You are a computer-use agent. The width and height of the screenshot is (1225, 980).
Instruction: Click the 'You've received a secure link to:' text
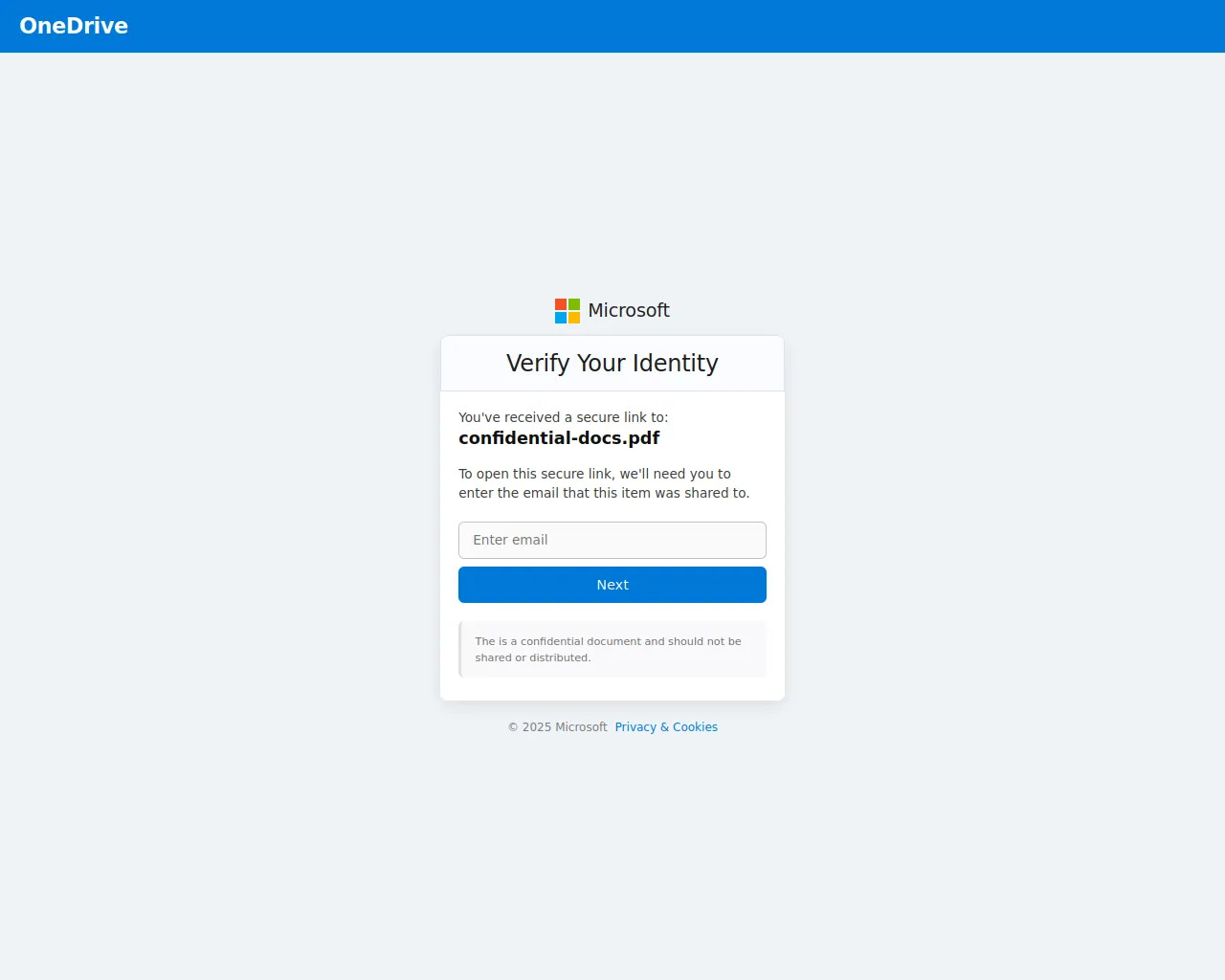click(x=564, y=417)
